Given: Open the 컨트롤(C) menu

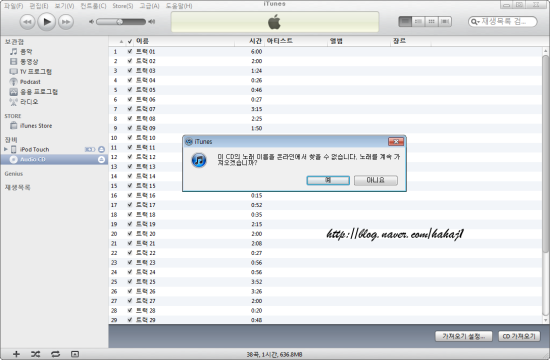Looking at the screenshot, I should pyautogui.click(x=93, y=6).
